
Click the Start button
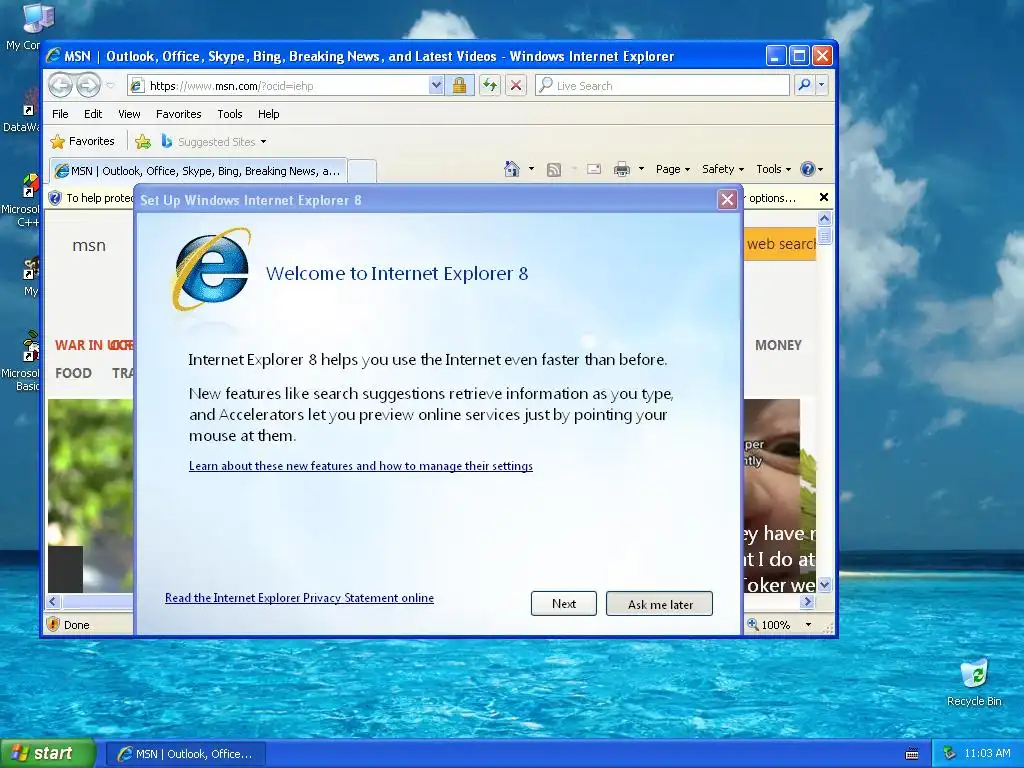(x=47, y=753)
